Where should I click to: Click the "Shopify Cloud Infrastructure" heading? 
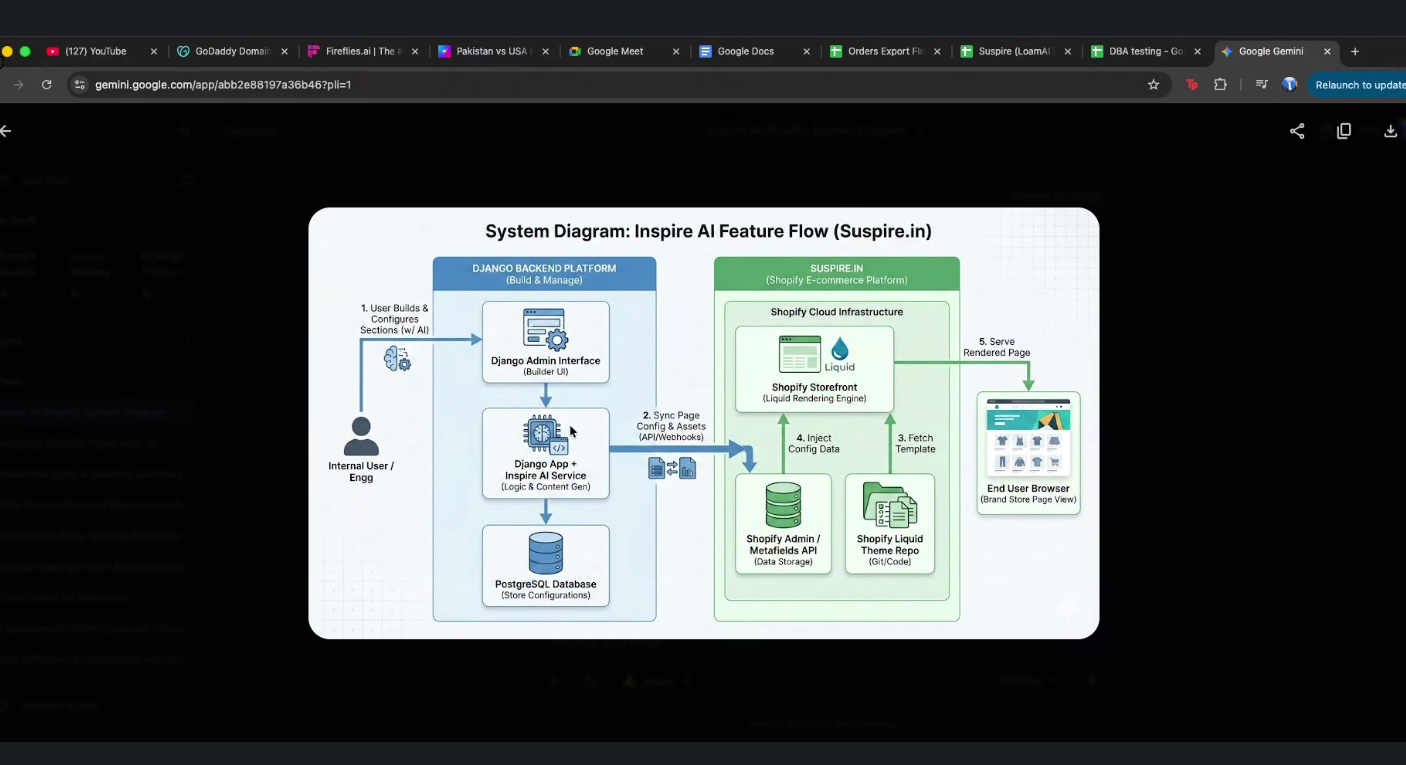(837, 312)
